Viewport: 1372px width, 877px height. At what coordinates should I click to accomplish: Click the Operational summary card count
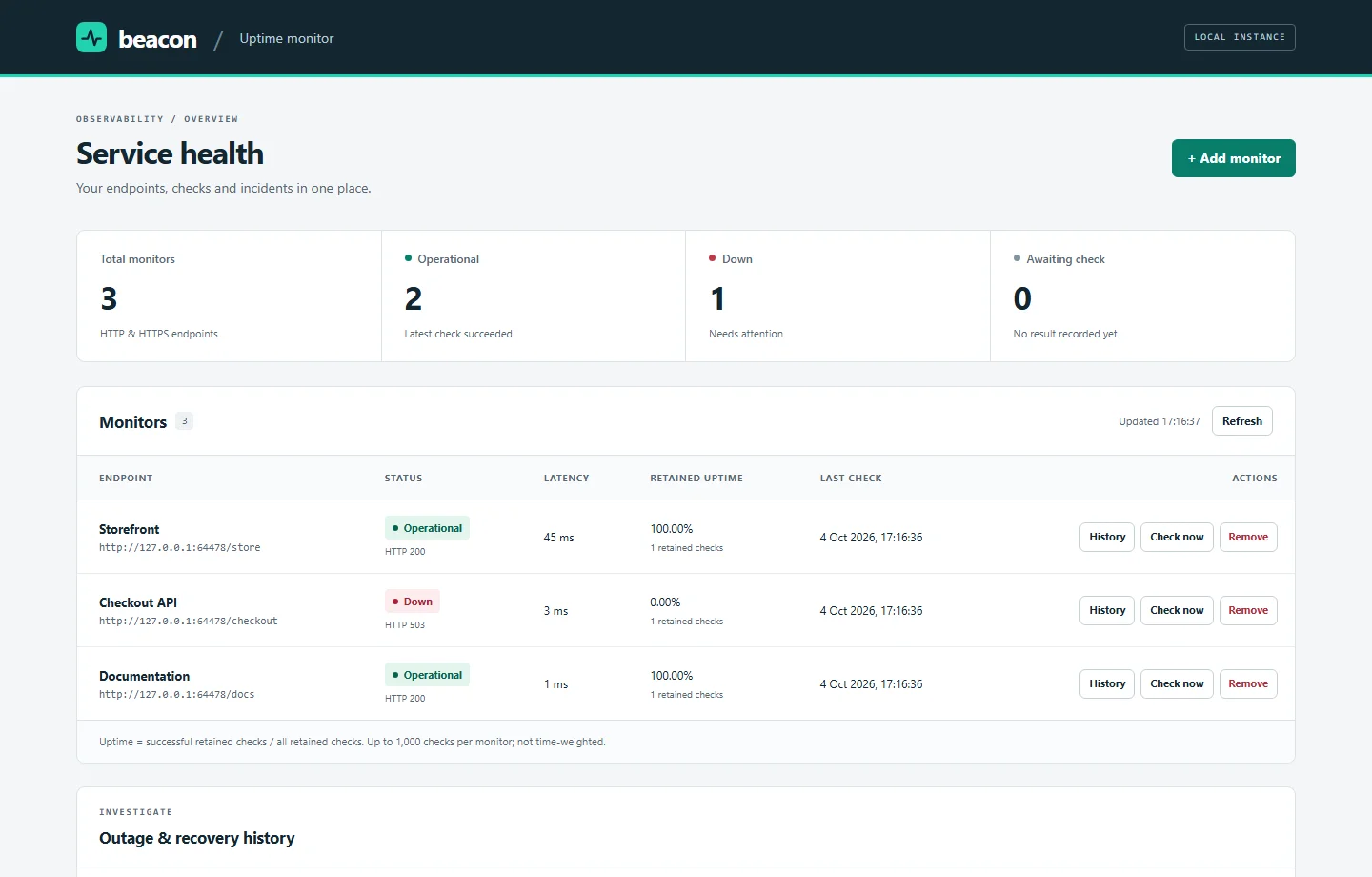pos(414,299)
